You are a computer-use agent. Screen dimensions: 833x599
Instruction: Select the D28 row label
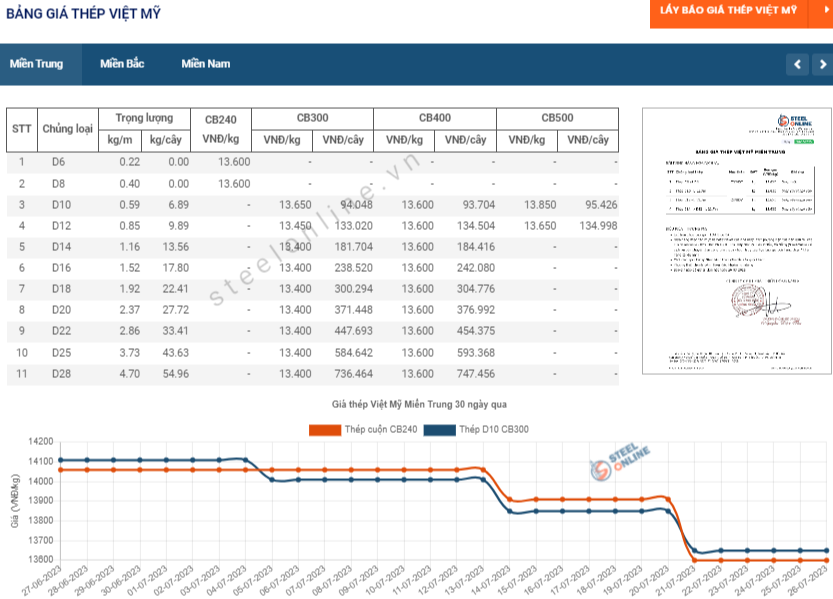pos(61,374)
